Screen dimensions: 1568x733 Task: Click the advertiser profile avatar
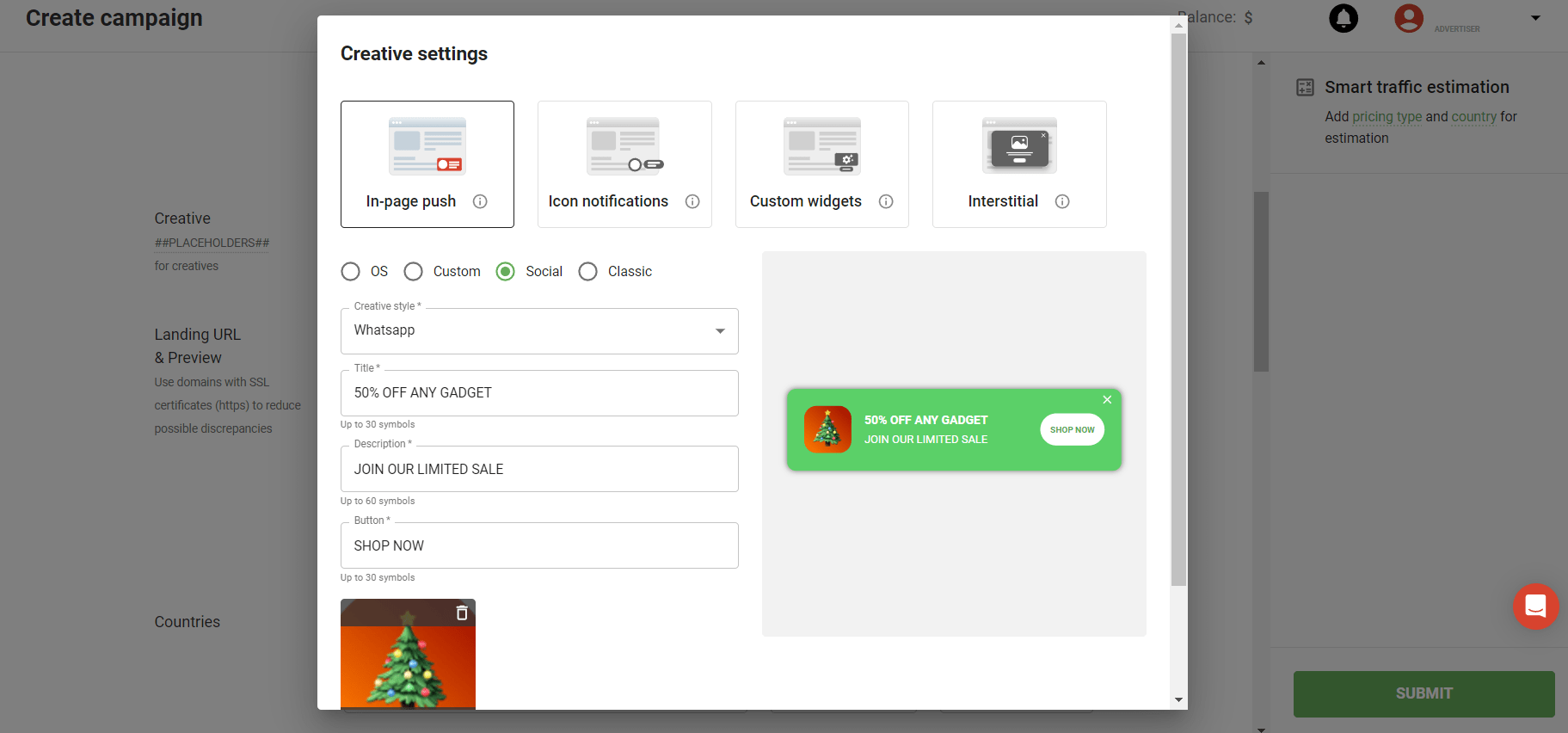tap(1408, 18)
